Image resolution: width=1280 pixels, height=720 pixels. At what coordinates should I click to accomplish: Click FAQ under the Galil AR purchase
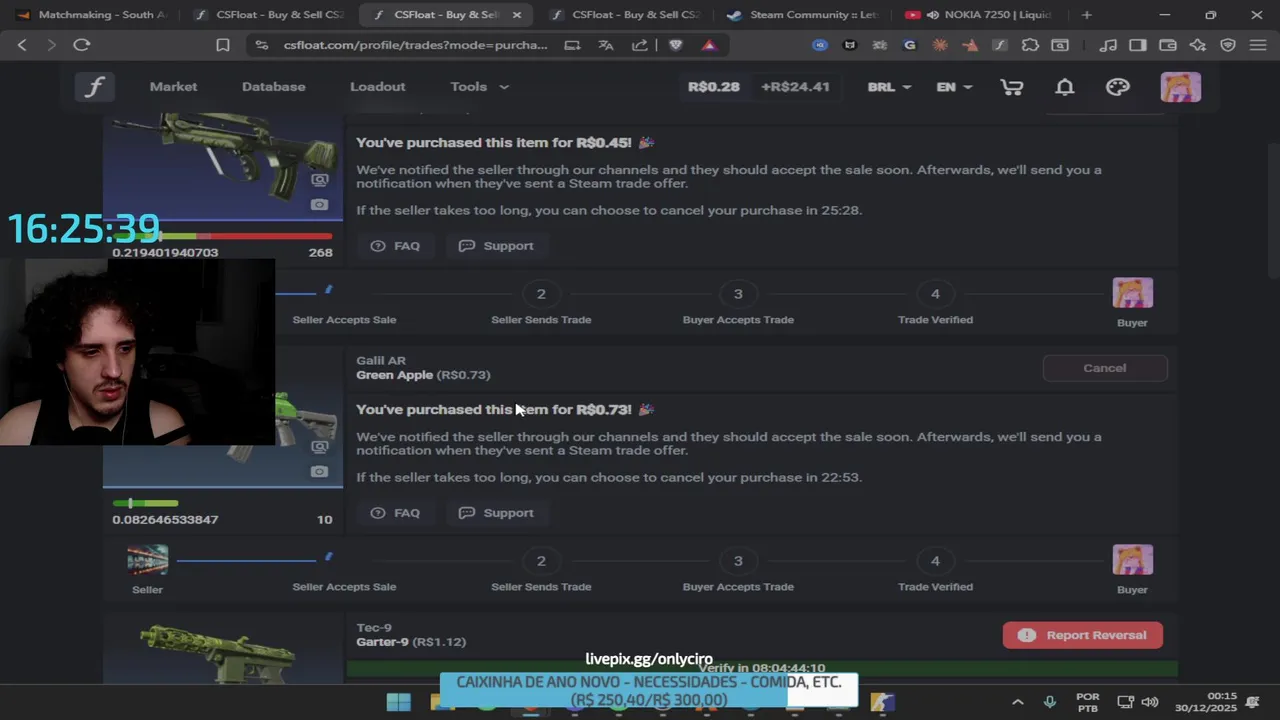point(395,513)
